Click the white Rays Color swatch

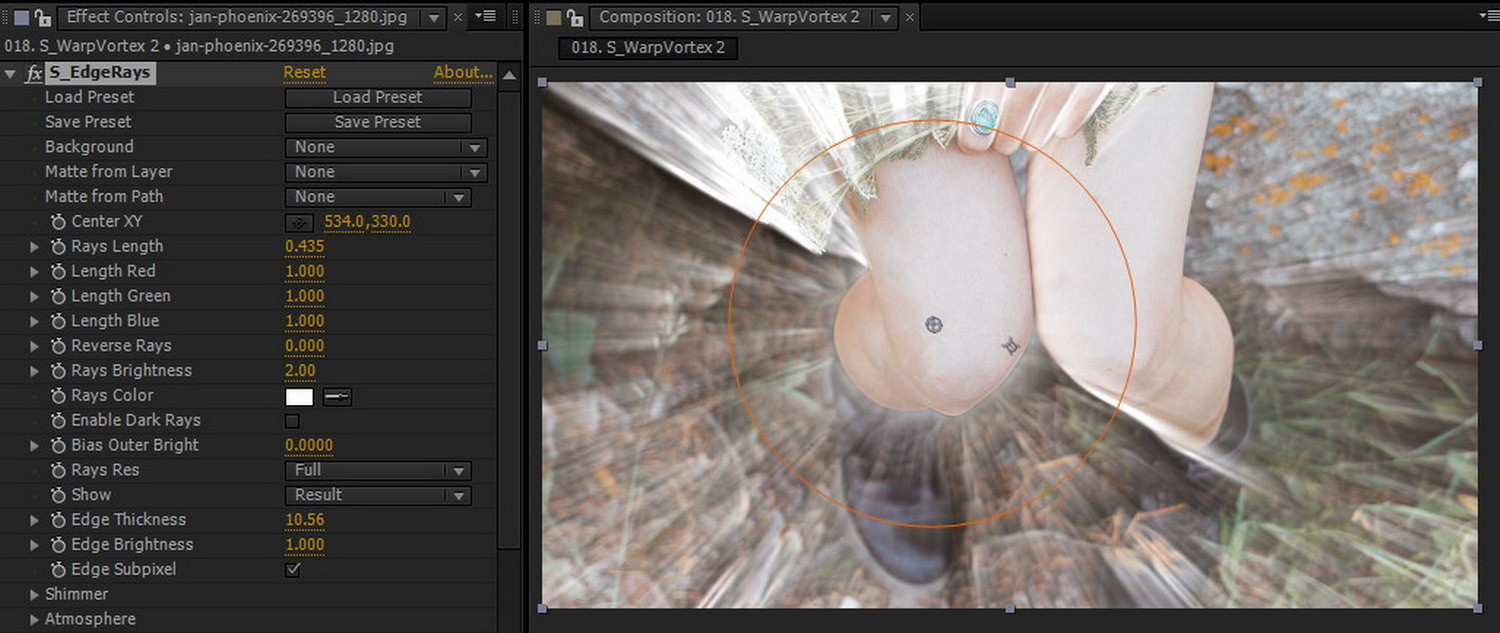(x=300, y=397)
